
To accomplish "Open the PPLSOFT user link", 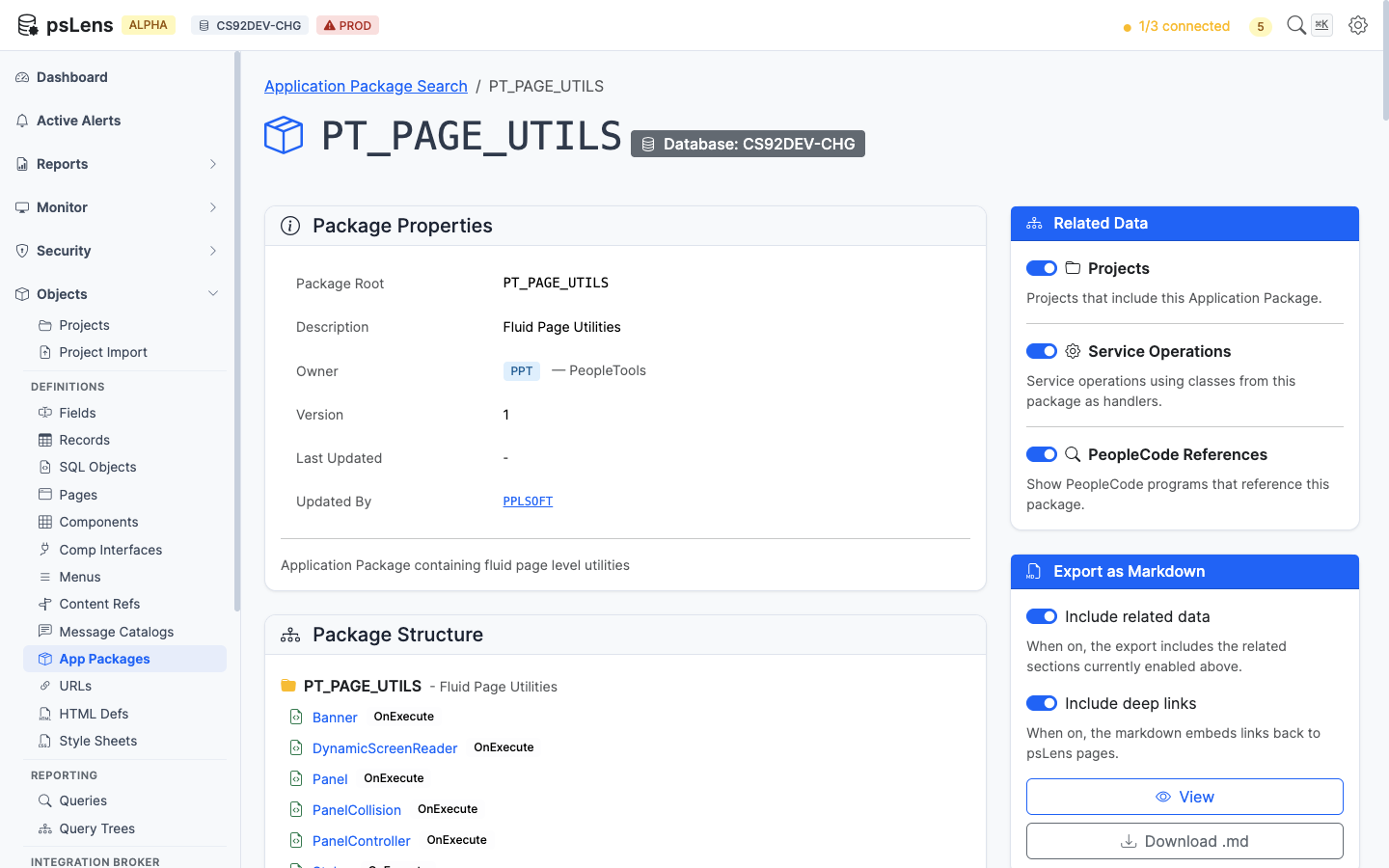I will coord(528,502).
